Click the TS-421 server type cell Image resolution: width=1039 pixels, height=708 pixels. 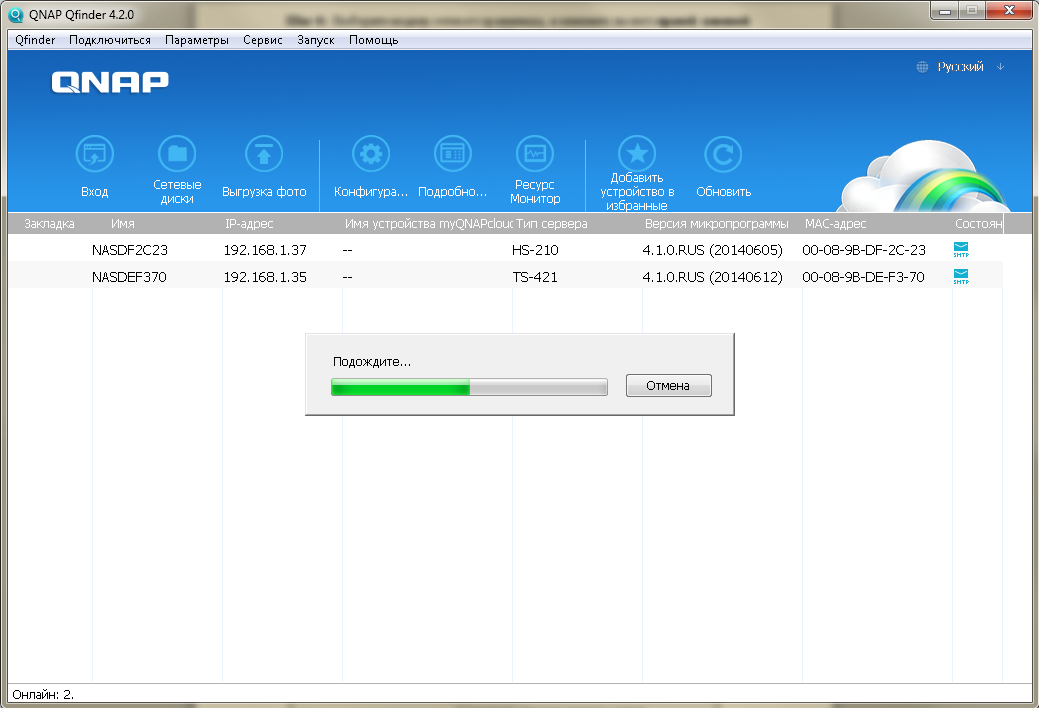pos(535,277)
